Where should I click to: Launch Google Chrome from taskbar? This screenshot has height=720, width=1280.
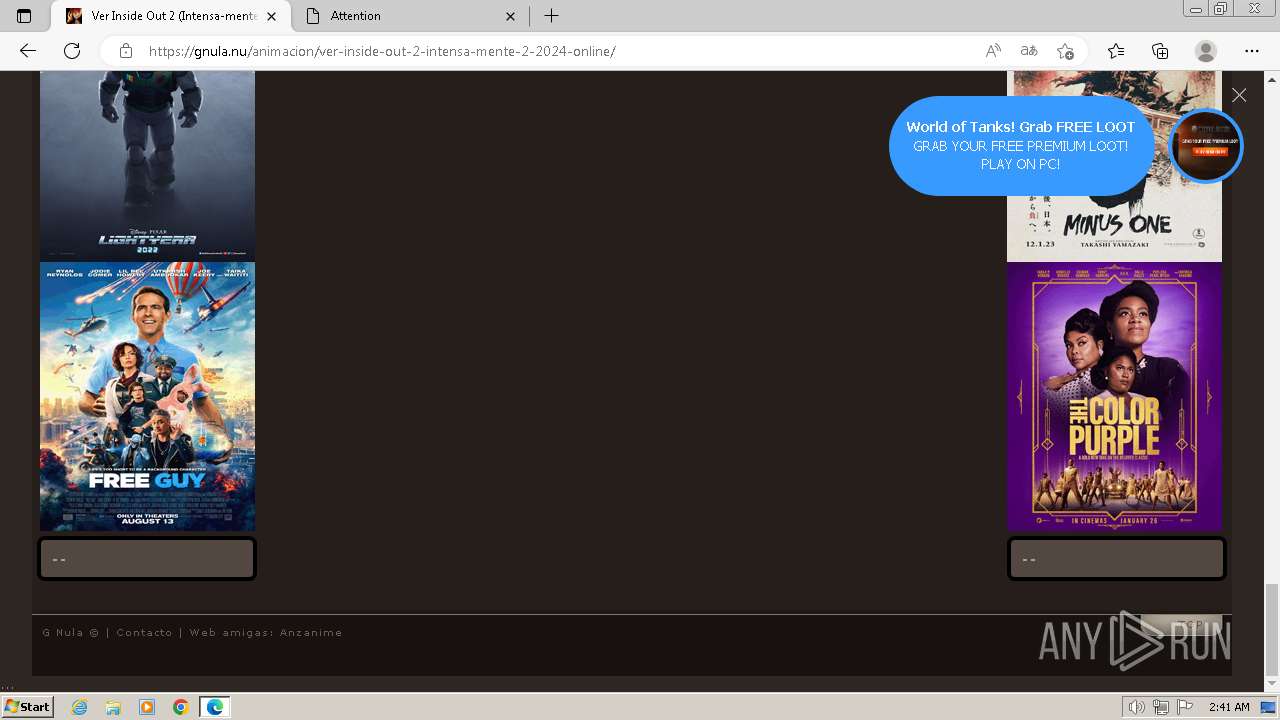[180, 707]
